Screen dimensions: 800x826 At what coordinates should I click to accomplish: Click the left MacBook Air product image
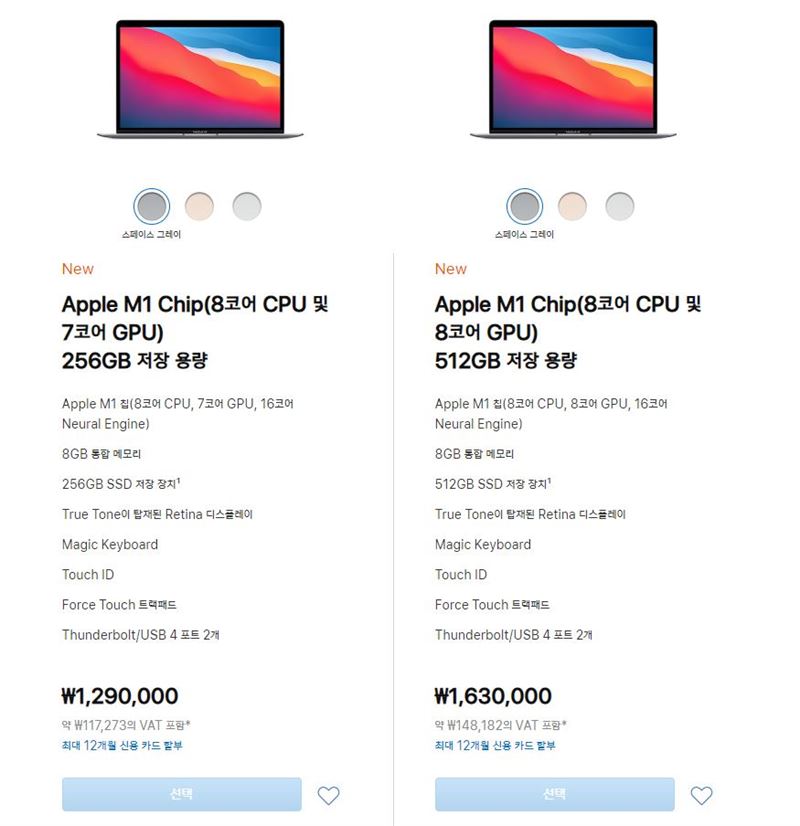pos(200,79)
